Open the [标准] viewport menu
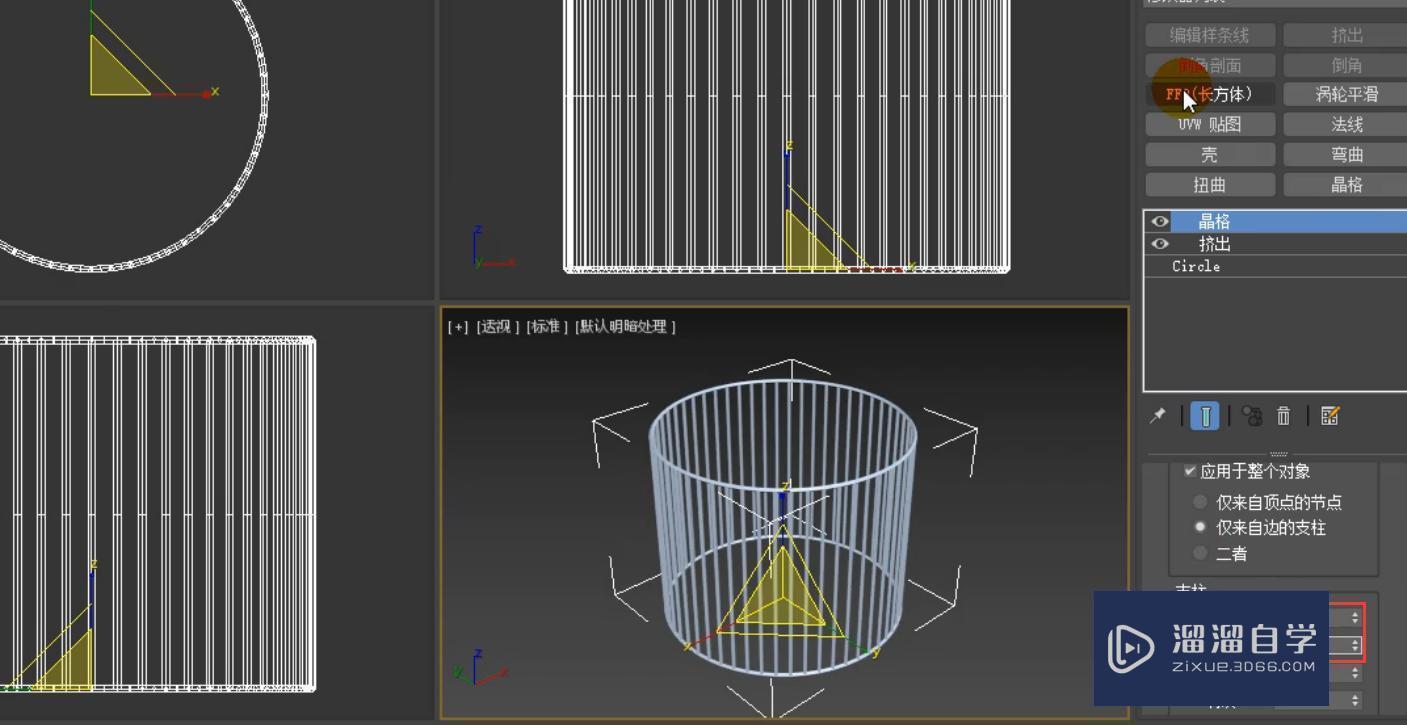The height and width of the screenshot is (725, 1407). click(546, 326)
